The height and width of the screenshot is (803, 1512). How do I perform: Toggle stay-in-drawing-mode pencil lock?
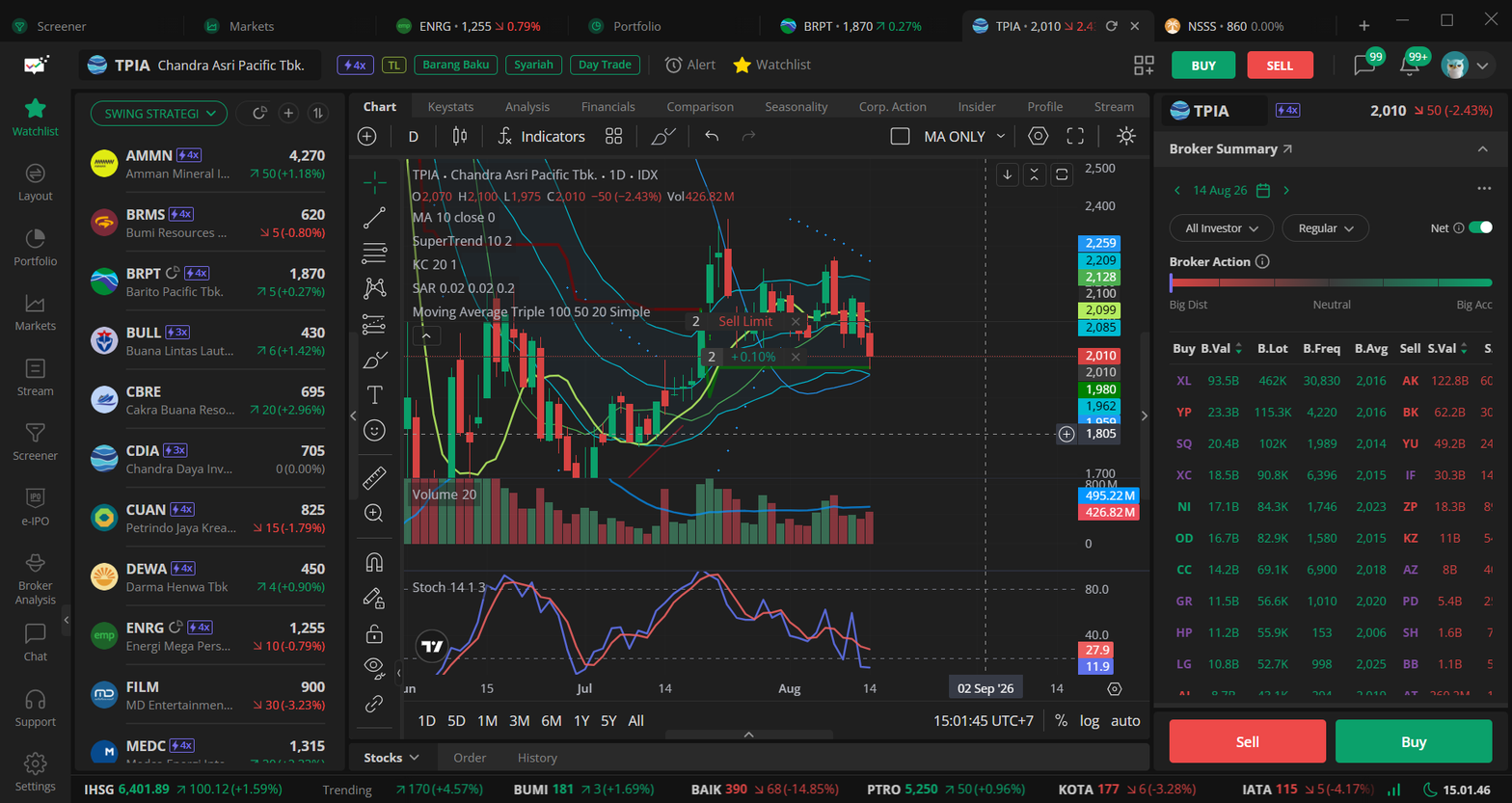tap(374, 599)
